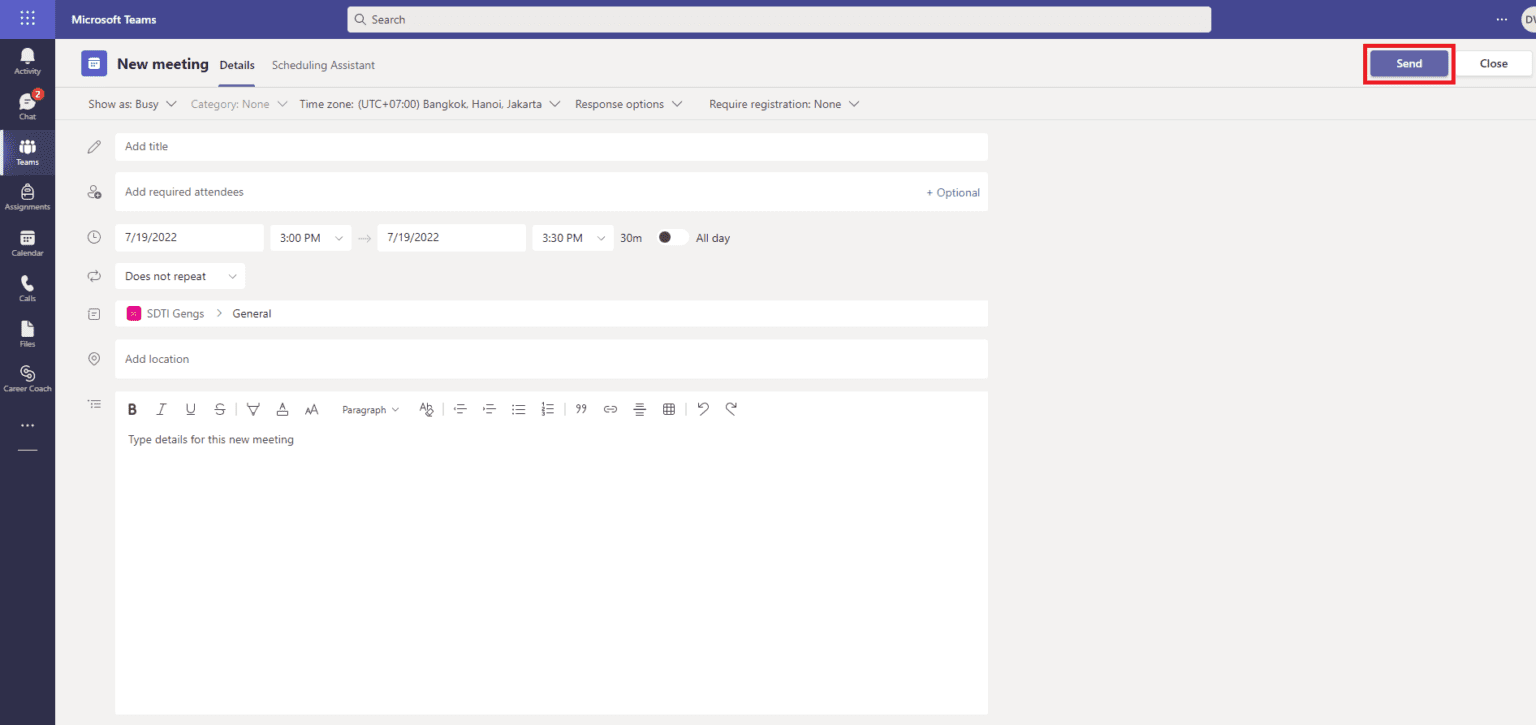Viewport: 1536px width, 725px height.
Task: Switch to Scheduling Assistant tab
Action: coord(323,65)
